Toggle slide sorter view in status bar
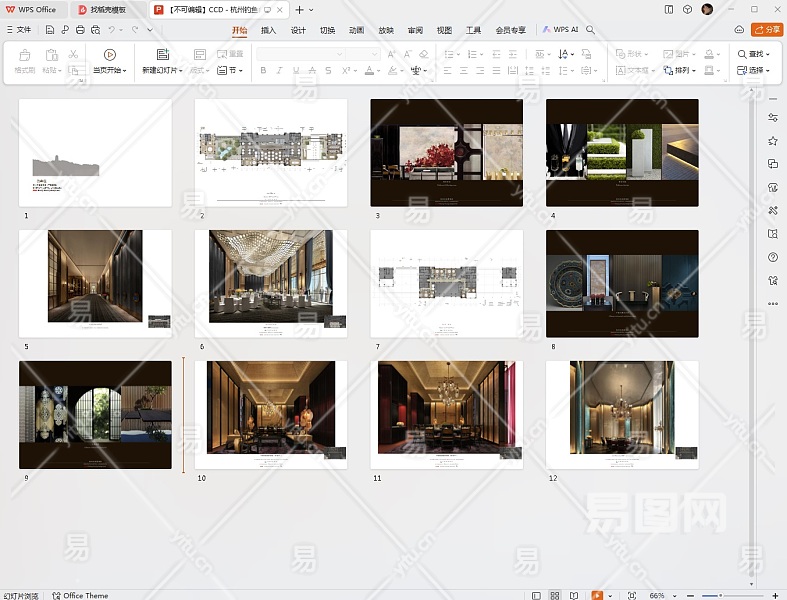The width and height of the screenshot is (787, 600). 555,595
